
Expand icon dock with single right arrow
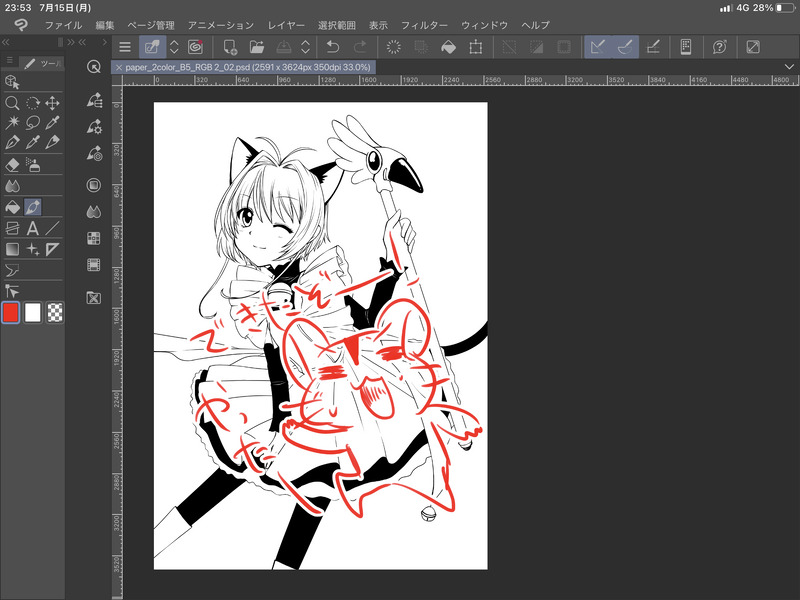pos(105,42)
